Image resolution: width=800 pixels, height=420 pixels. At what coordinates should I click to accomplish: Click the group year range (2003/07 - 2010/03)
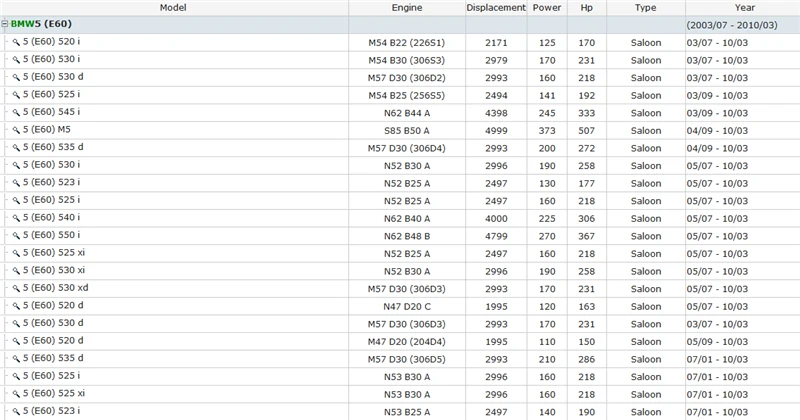tap(732, 25)
